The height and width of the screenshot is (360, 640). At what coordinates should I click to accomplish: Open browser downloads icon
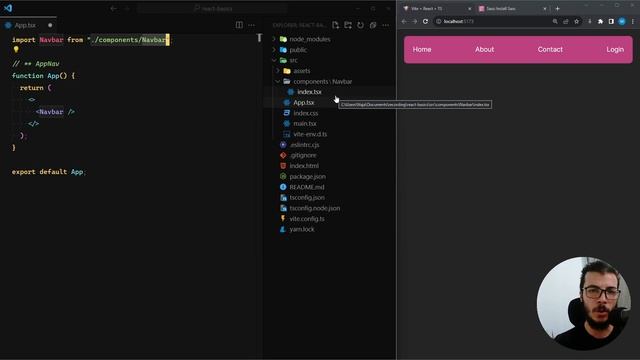(x=589, y=21)
